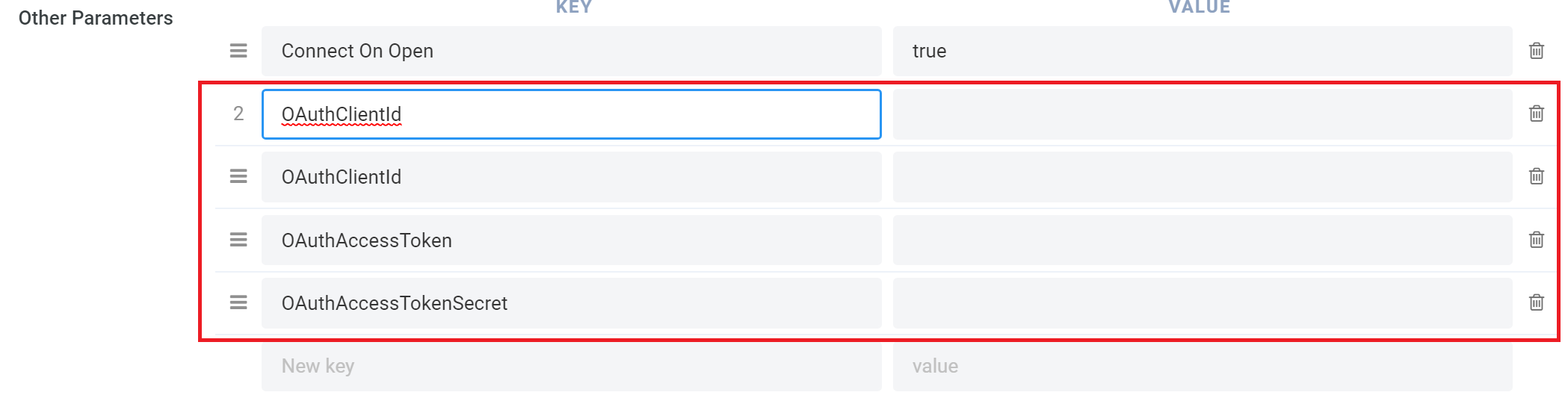The image size is (1568, 404).
Task: Focus the OAuthAccessTokenSecret value field
Action: coord(1202,303)
